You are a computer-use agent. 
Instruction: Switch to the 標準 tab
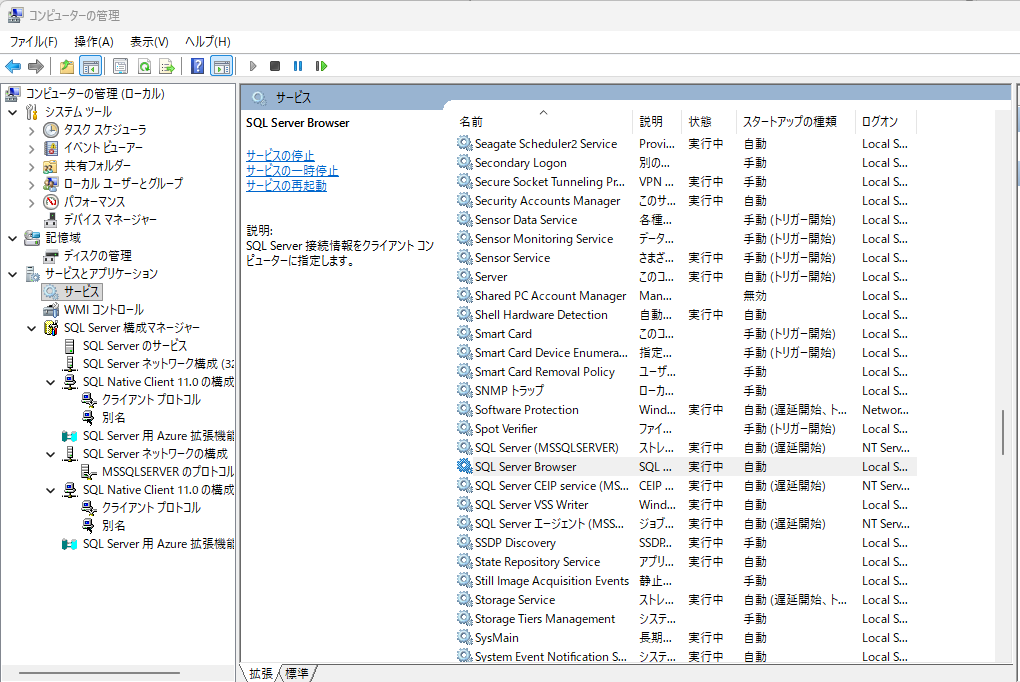point(297,673)
